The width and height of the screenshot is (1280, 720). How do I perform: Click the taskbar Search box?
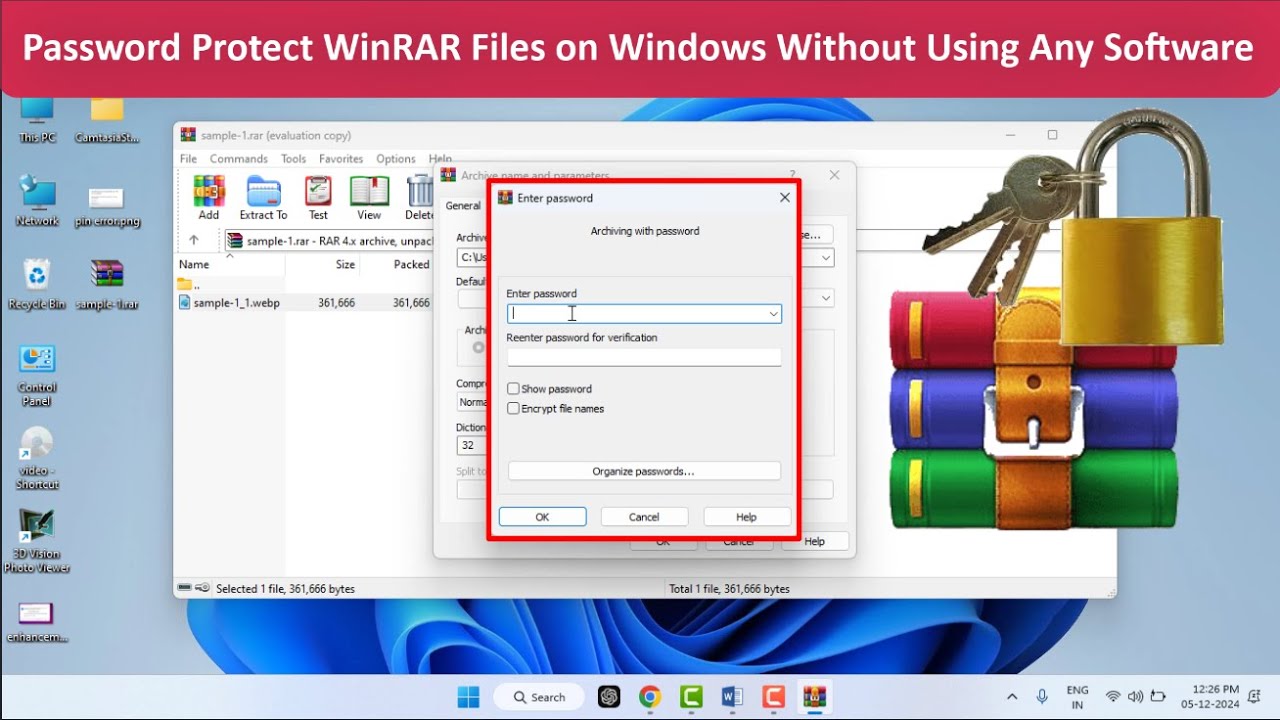point(540,697)
